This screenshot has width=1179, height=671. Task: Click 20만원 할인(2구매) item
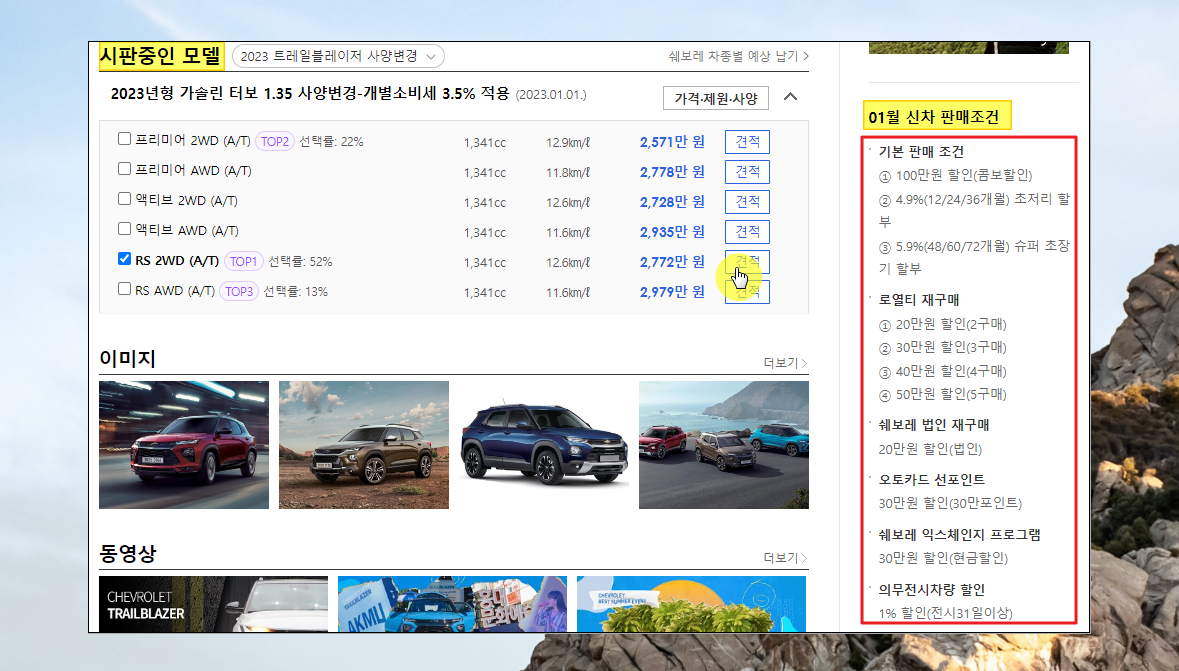943,324
